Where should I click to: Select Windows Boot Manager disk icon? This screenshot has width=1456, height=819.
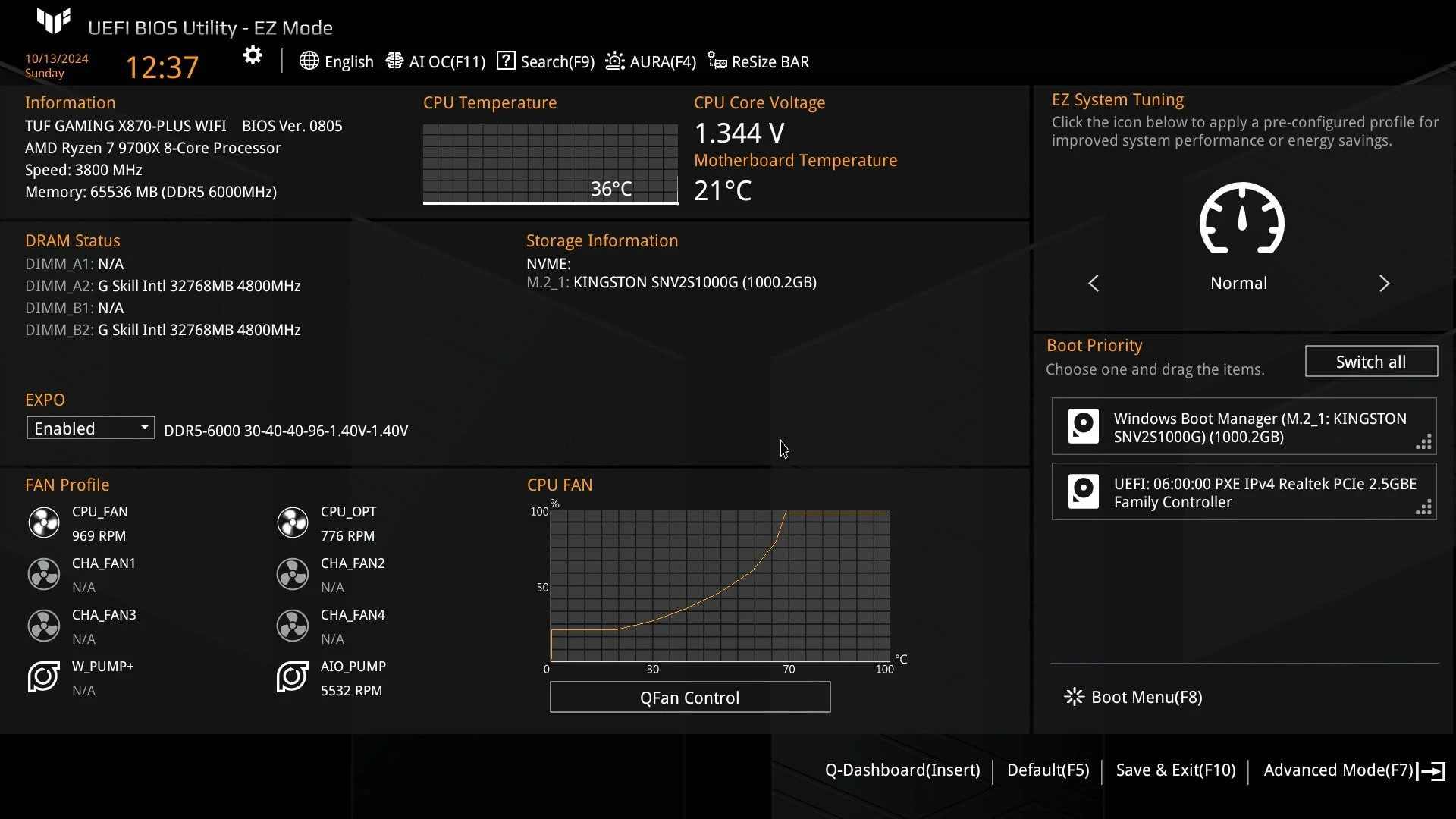click(1083, 426)
